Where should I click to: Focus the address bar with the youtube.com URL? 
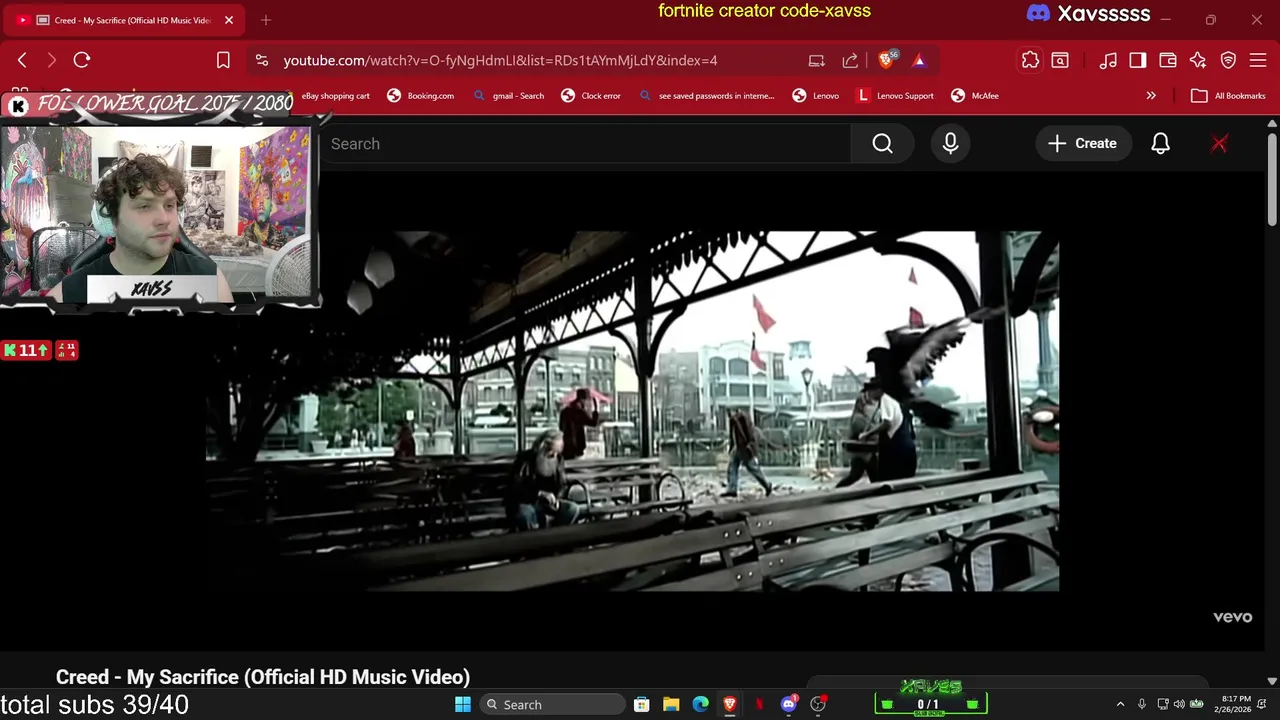(x=500, y=60)
